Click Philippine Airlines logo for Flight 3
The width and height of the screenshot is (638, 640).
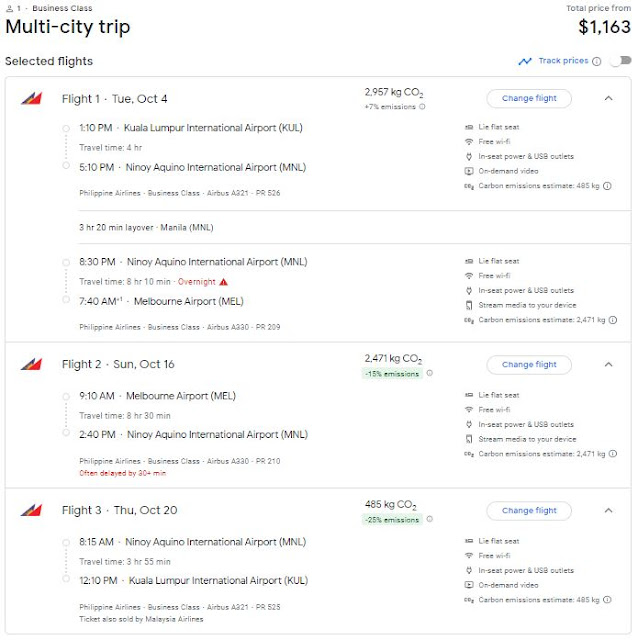point(31,511)
